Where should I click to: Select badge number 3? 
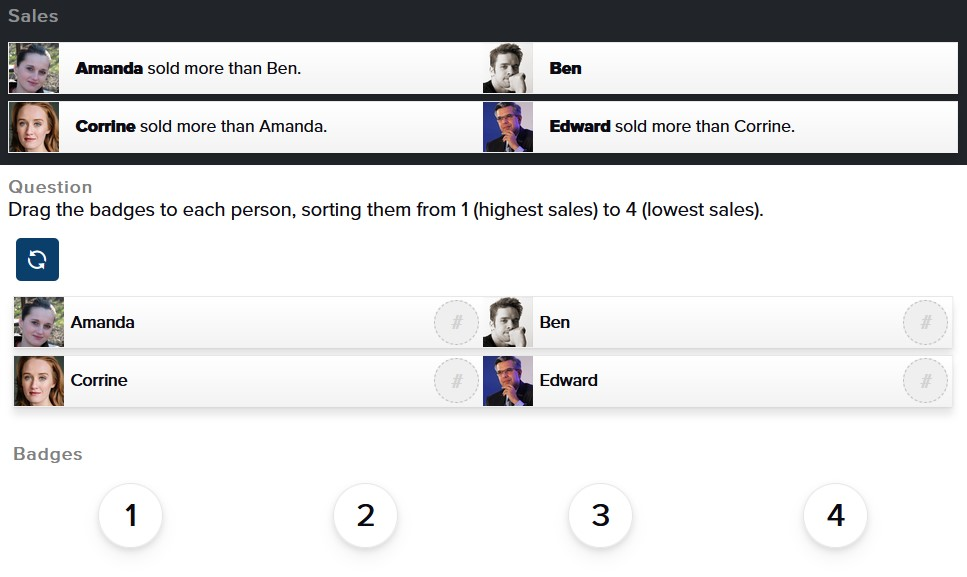pyautogui.click(x=599, y=515)
